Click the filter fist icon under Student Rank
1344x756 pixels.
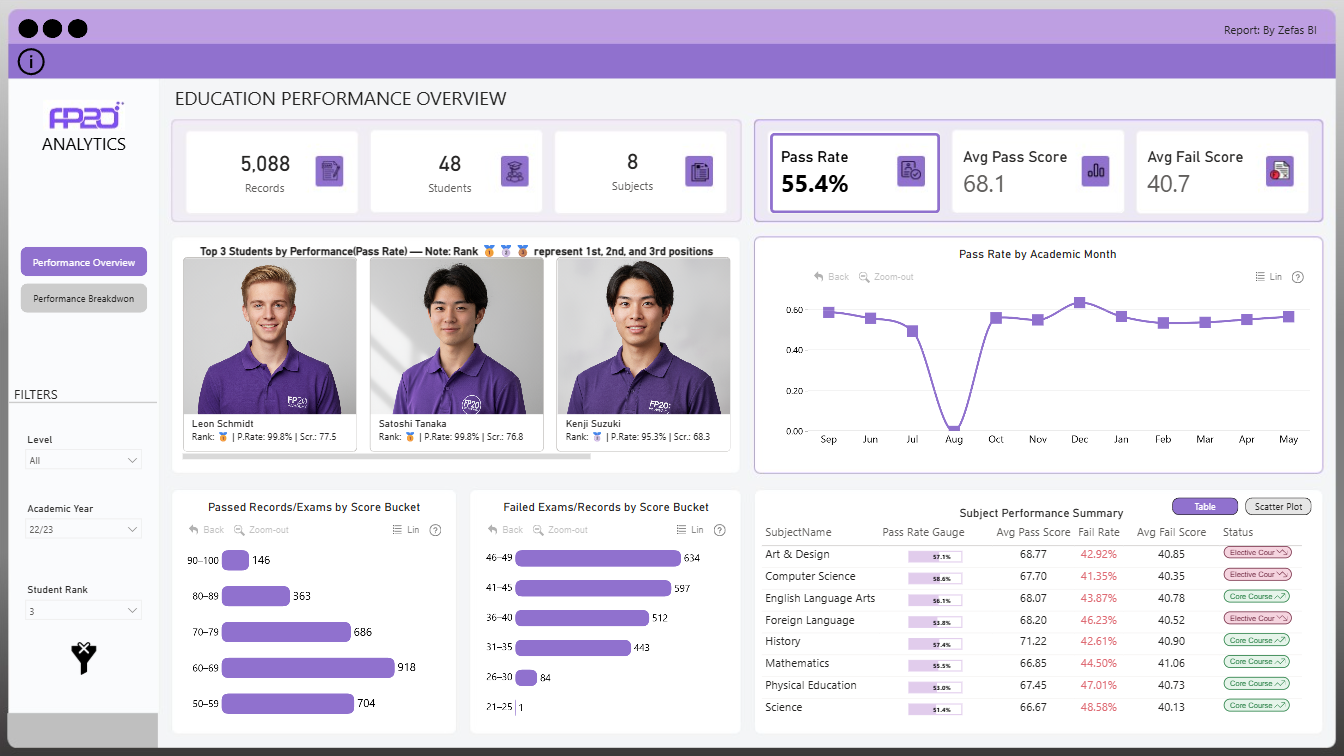83,658
